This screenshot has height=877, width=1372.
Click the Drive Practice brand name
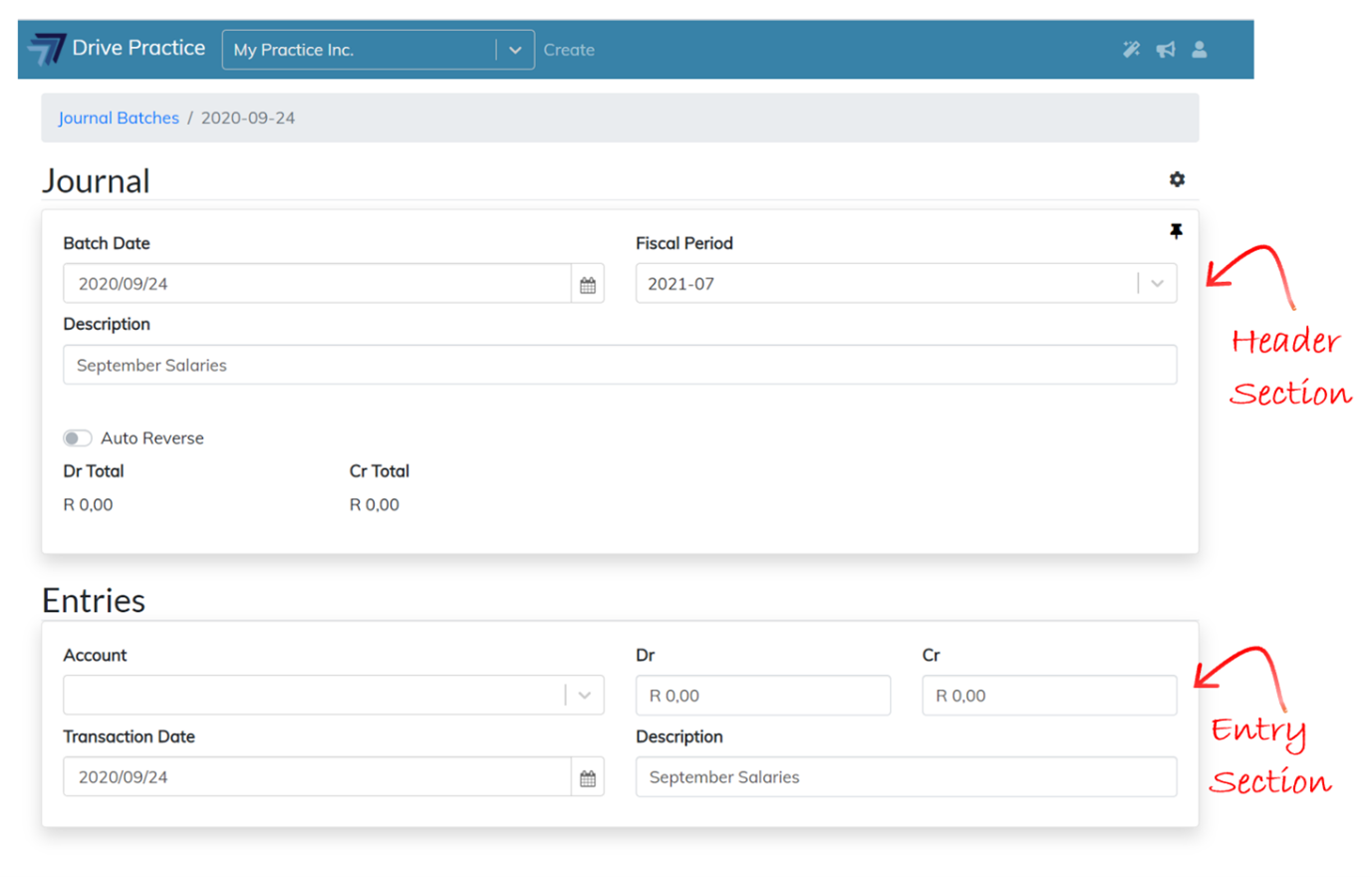(x=138, y=48)
